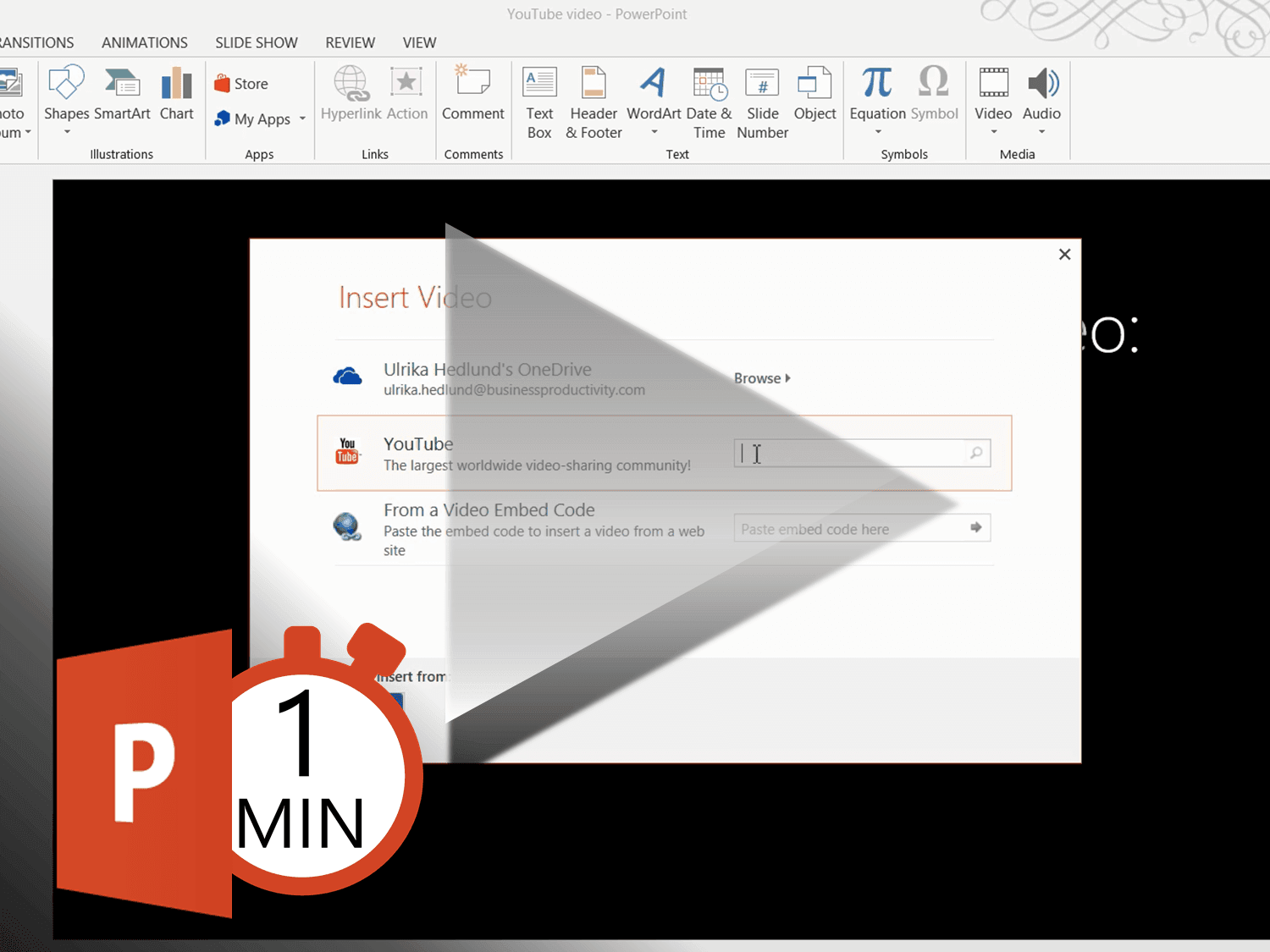Expand the WordArt dropdown arrow
Image resolution: width=1270 pixels, height=952 pixels.
(654, 132)
